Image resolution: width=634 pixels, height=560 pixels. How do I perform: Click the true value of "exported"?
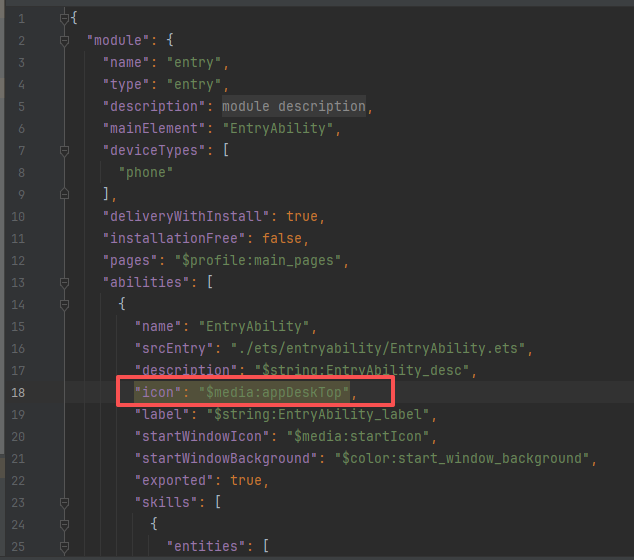246,480
